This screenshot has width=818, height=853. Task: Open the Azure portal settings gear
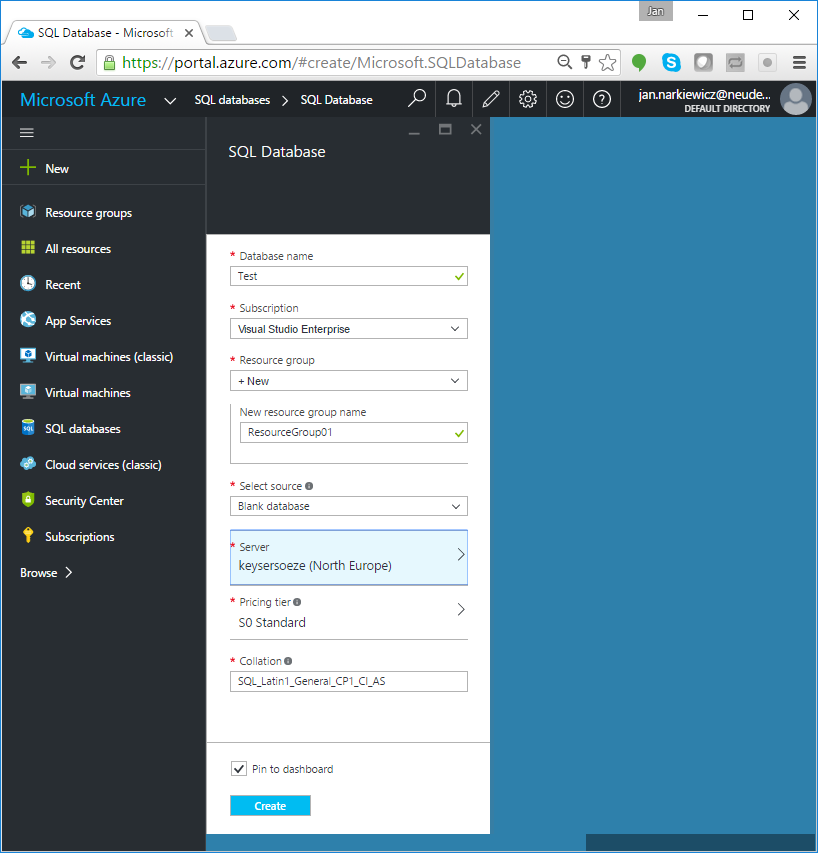(528, 99)
